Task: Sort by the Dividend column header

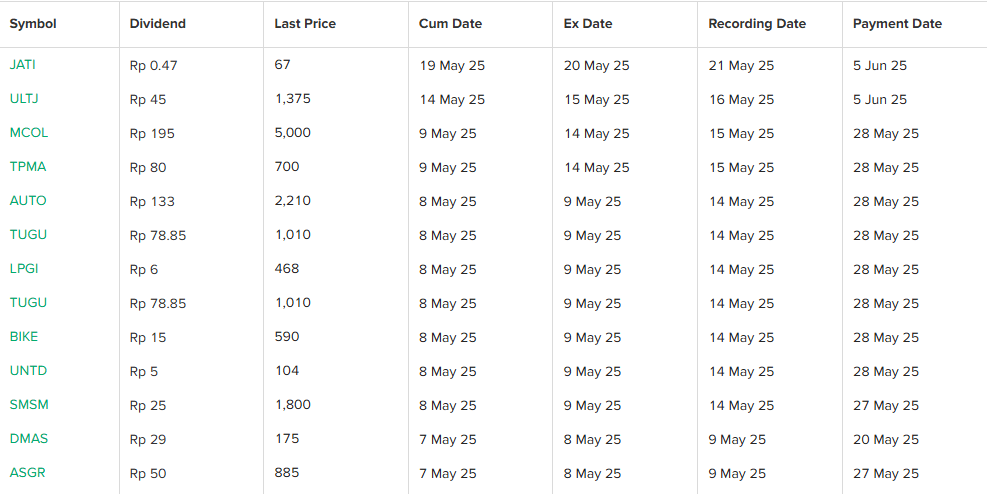Action: coord(157,24)
